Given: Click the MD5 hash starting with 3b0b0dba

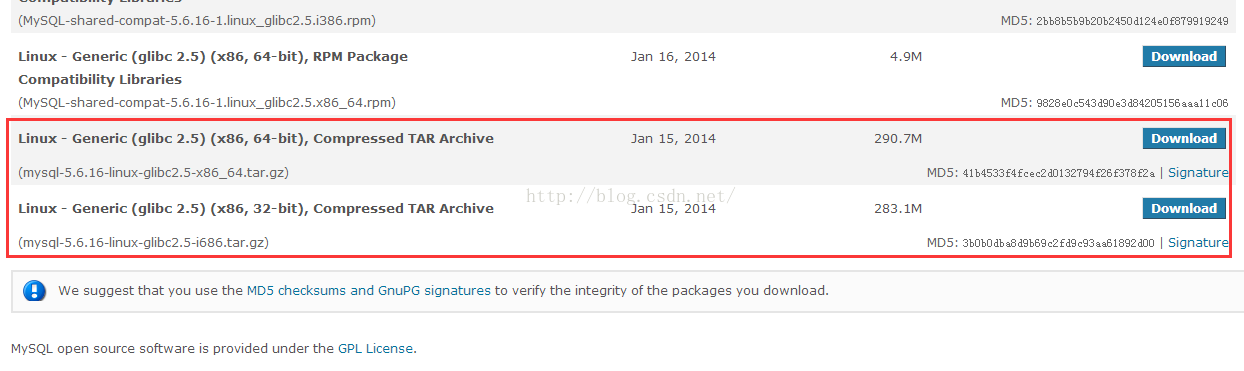Looking at the screenshot, I should 1058,244.
